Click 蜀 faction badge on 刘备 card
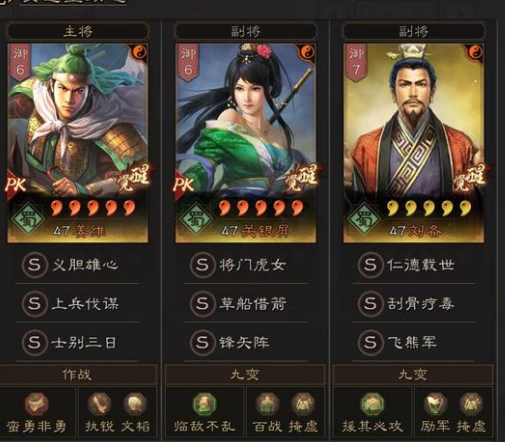The width and height of the screenshot is (505, 442). [x=364, y=218]
